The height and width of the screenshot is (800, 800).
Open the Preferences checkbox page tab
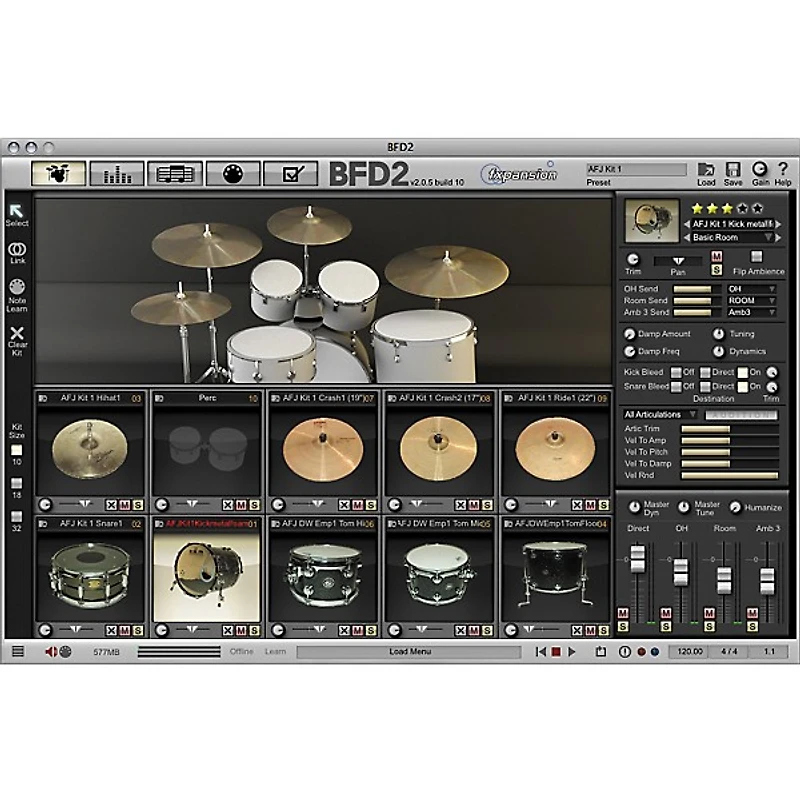pyautogui.click(x=291, y=173)
